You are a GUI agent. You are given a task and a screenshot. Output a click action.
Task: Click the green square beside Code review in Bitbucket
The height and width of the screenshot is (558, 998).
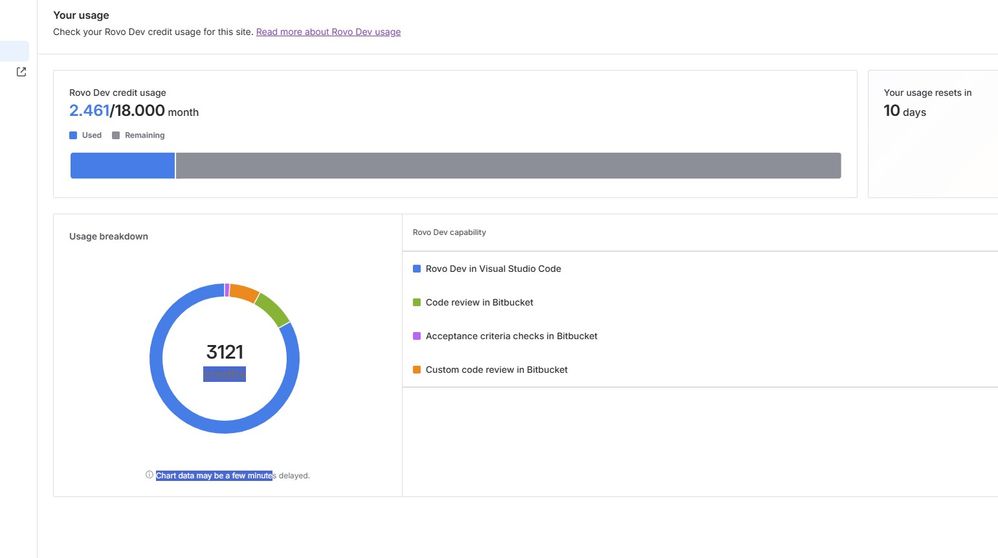(417, 302)
